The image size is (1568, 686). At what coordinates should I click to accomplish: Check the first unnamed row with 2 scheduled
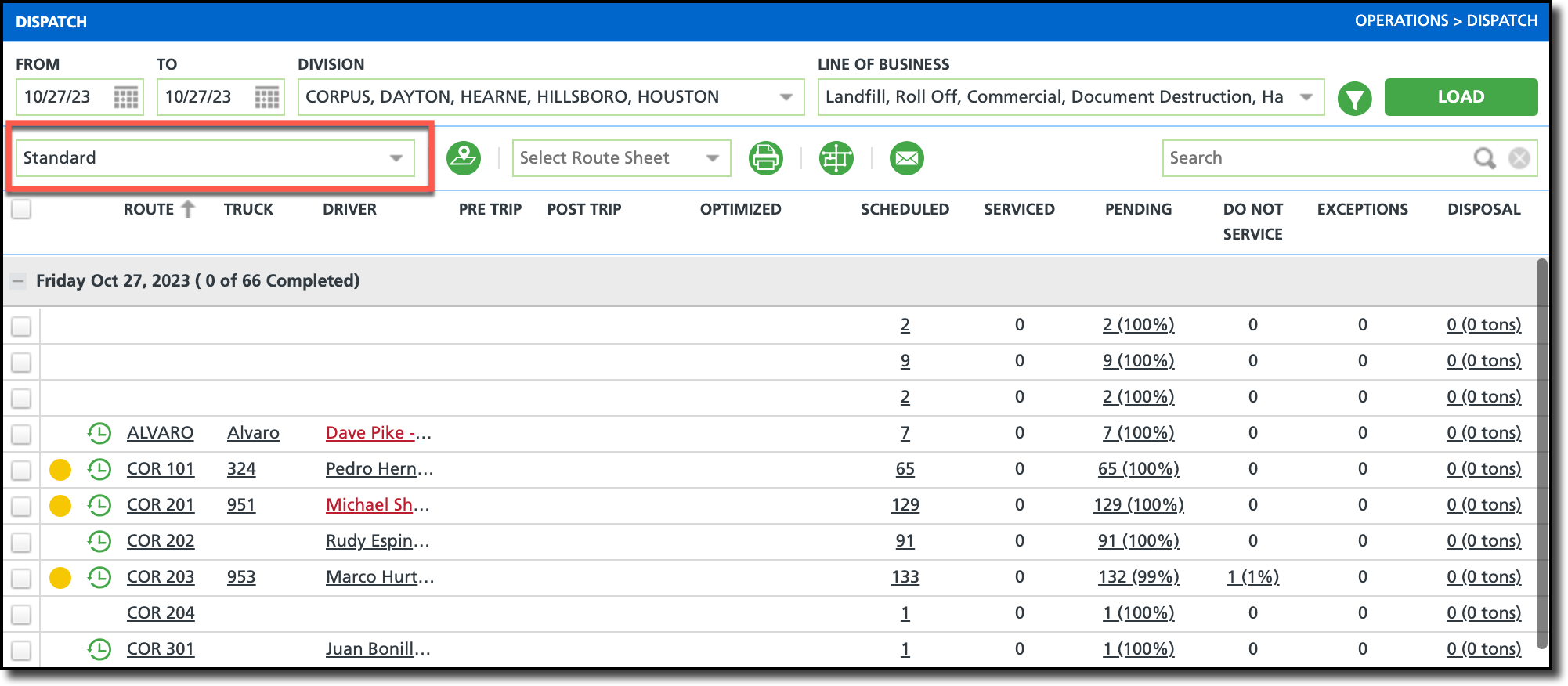click(21, 326)
